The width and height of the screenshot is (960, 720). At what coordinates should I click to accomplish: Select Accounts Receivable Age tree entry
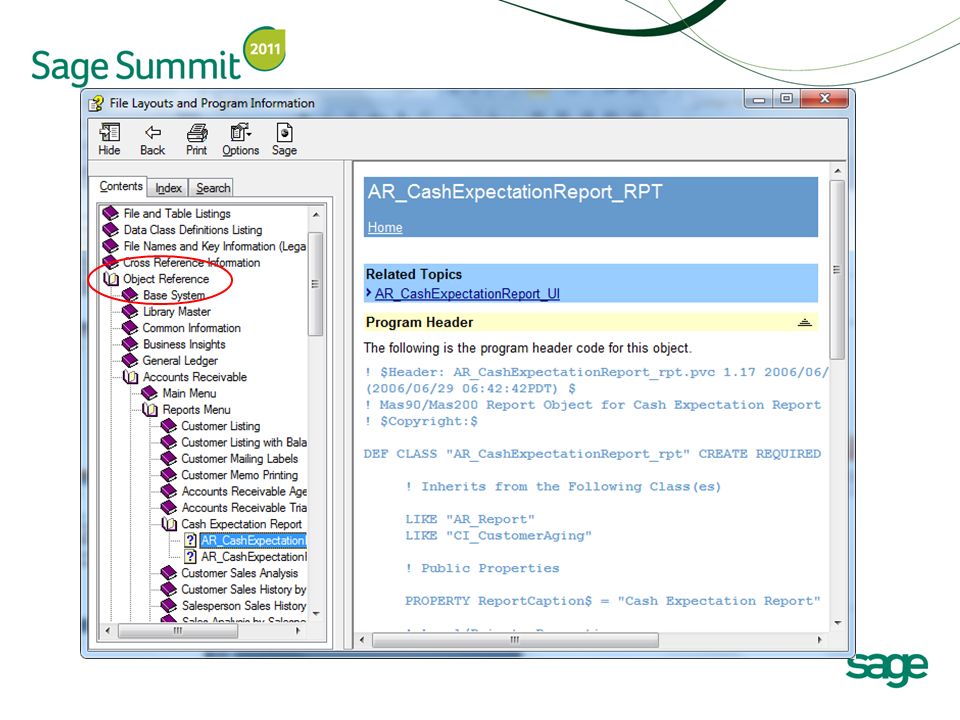[244, 491]
